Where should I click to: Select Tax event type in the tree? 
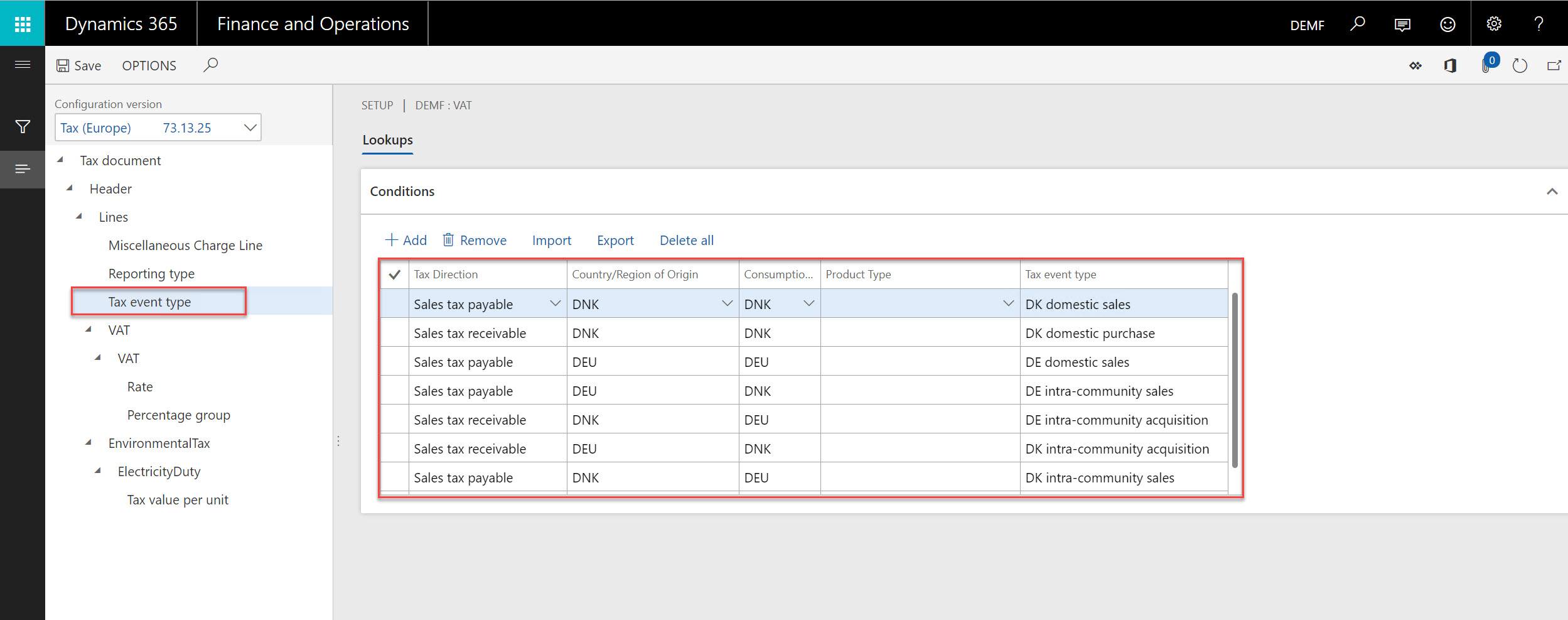pos(149,302)
